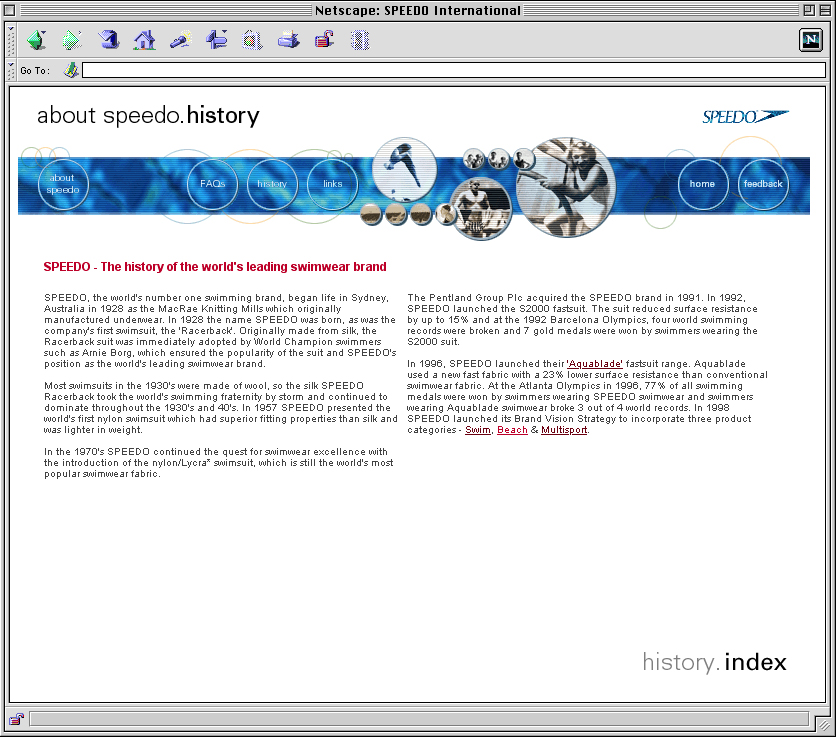Go to the Home page icon
836x737 pixels.
click(x=145, y=40)
